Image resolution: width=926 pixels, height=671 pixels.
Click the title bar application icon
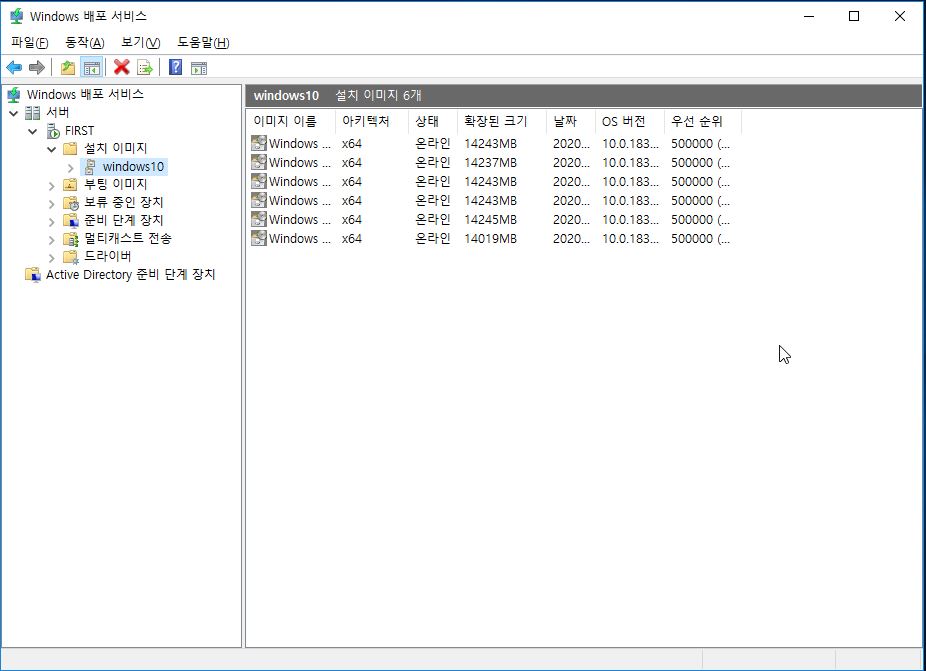[x=17, y=16]
